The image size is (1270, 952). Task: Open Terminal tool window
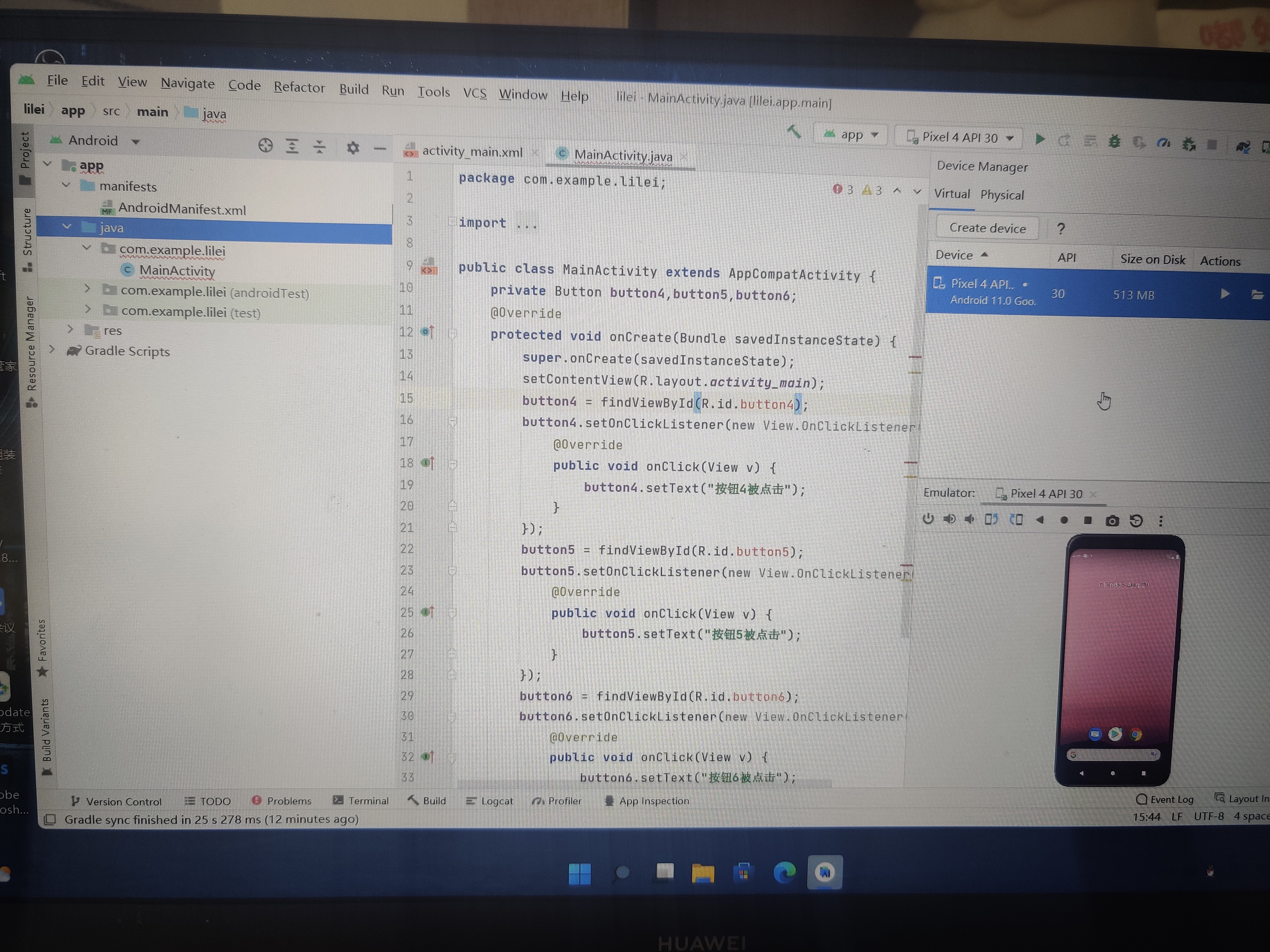tap(361, 801)
